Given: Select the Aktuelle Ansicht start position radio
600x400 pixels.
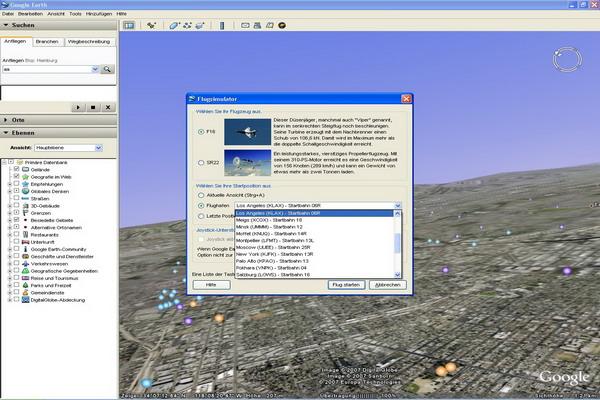Looking at the screenshot, I should tap(201, 195).
